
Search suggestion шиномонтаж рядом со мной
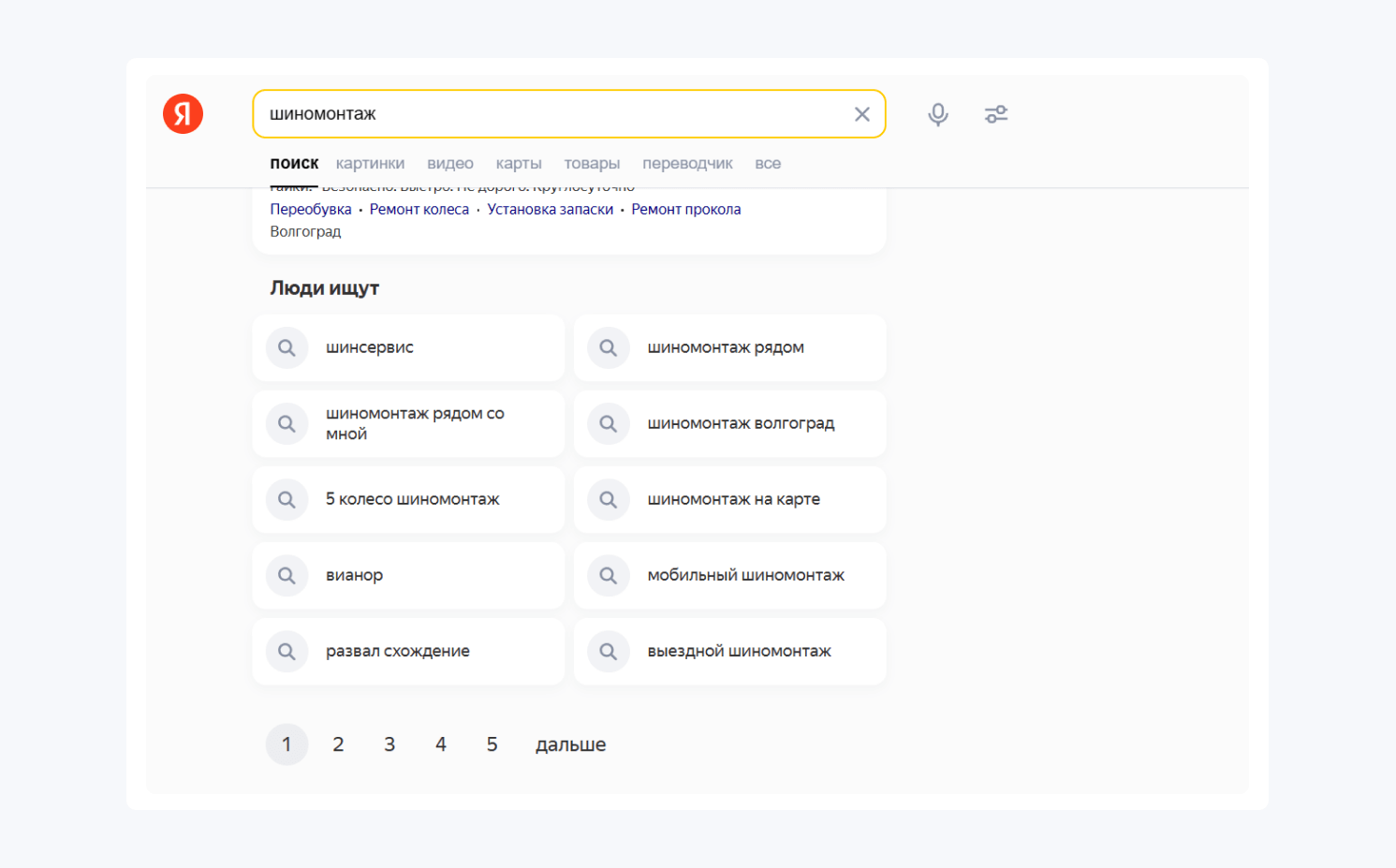click(x=415, y=424)
